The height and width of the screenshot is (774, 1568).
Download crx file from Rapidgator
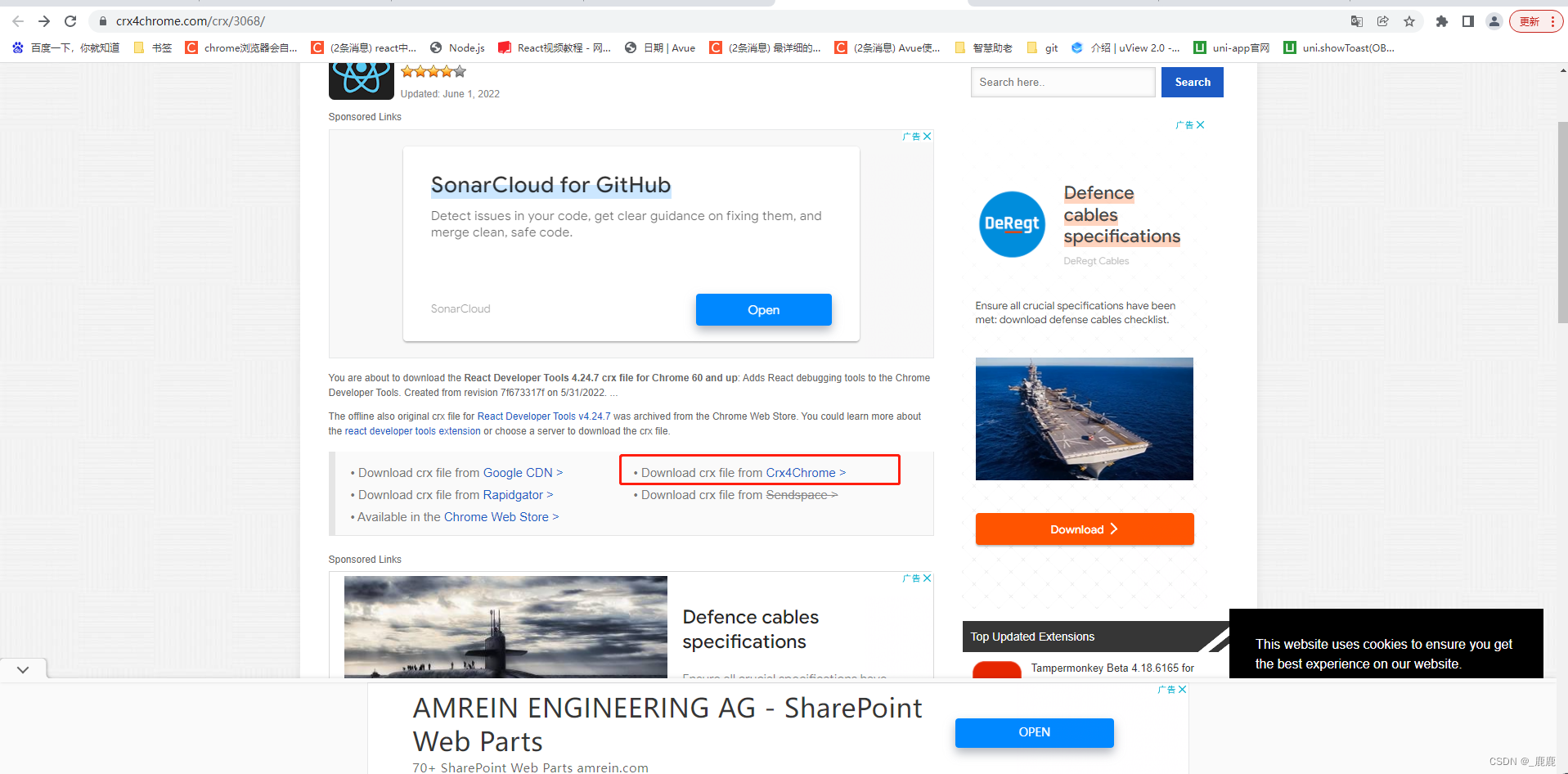(518, 495)
